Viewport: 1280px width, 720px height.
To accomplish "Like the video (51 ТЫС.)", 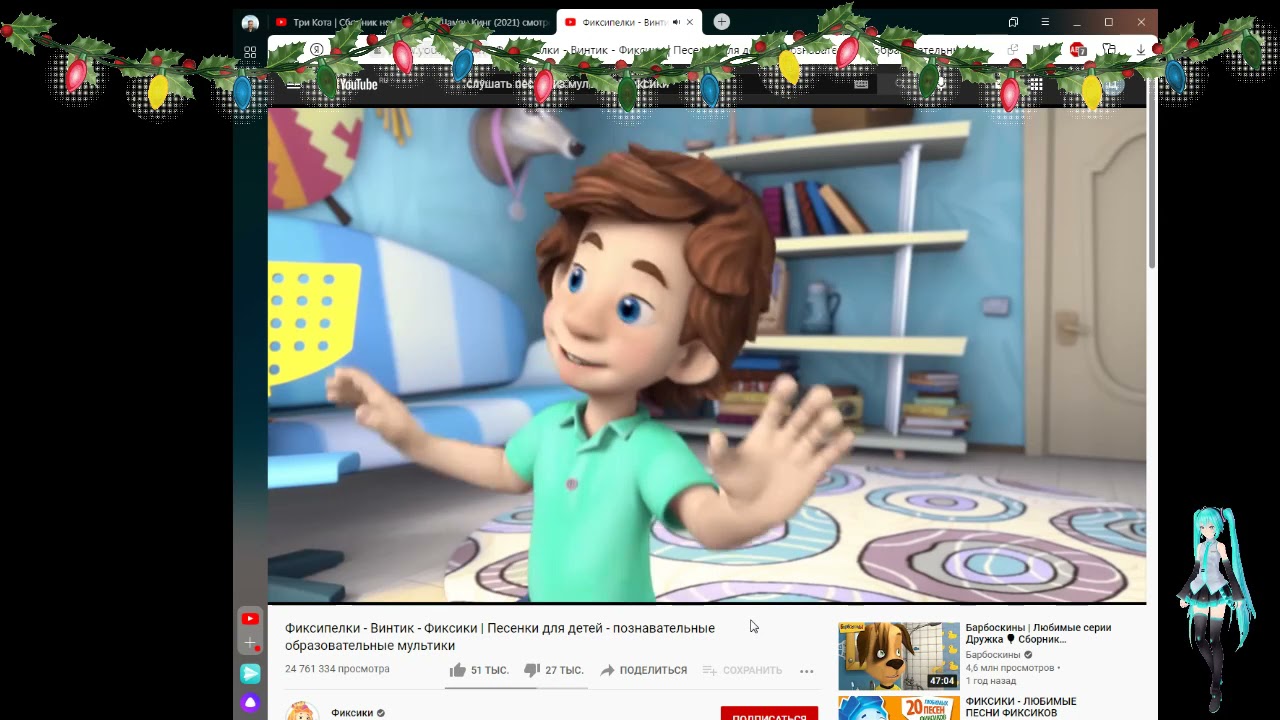I will click(479, 670).
